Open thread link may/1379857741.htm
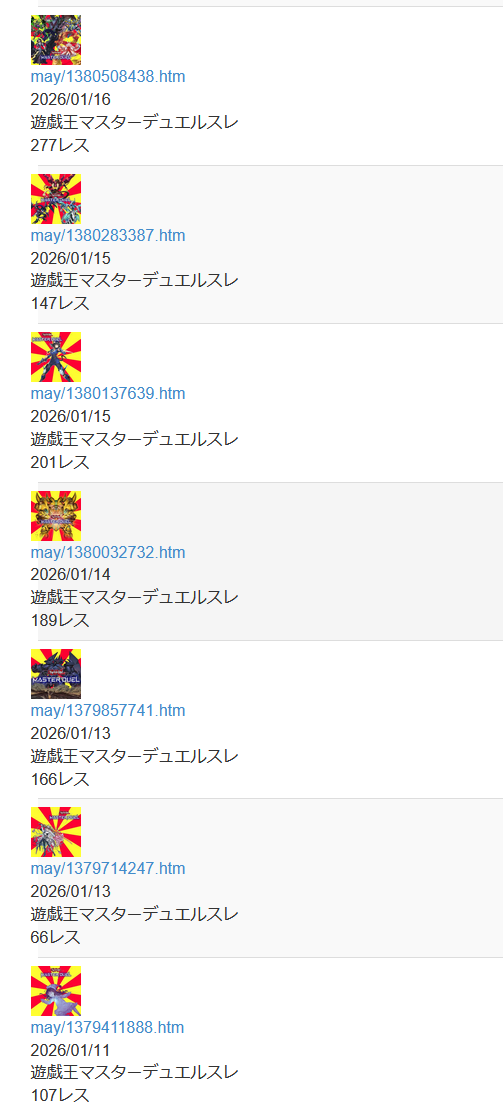 [108, 710]
